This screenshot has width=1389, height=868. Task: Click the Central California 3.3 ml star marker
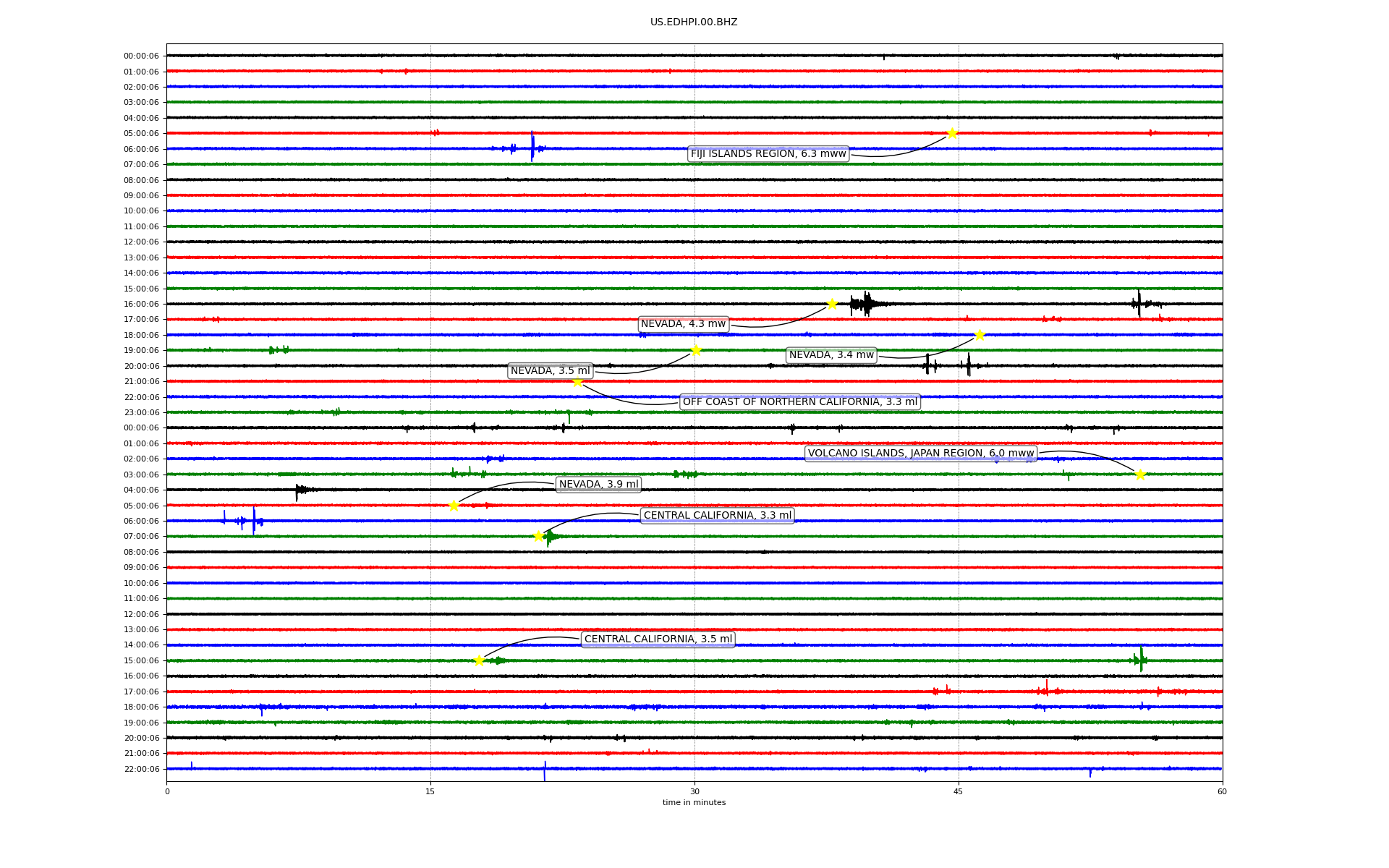[x=538, y=536]
